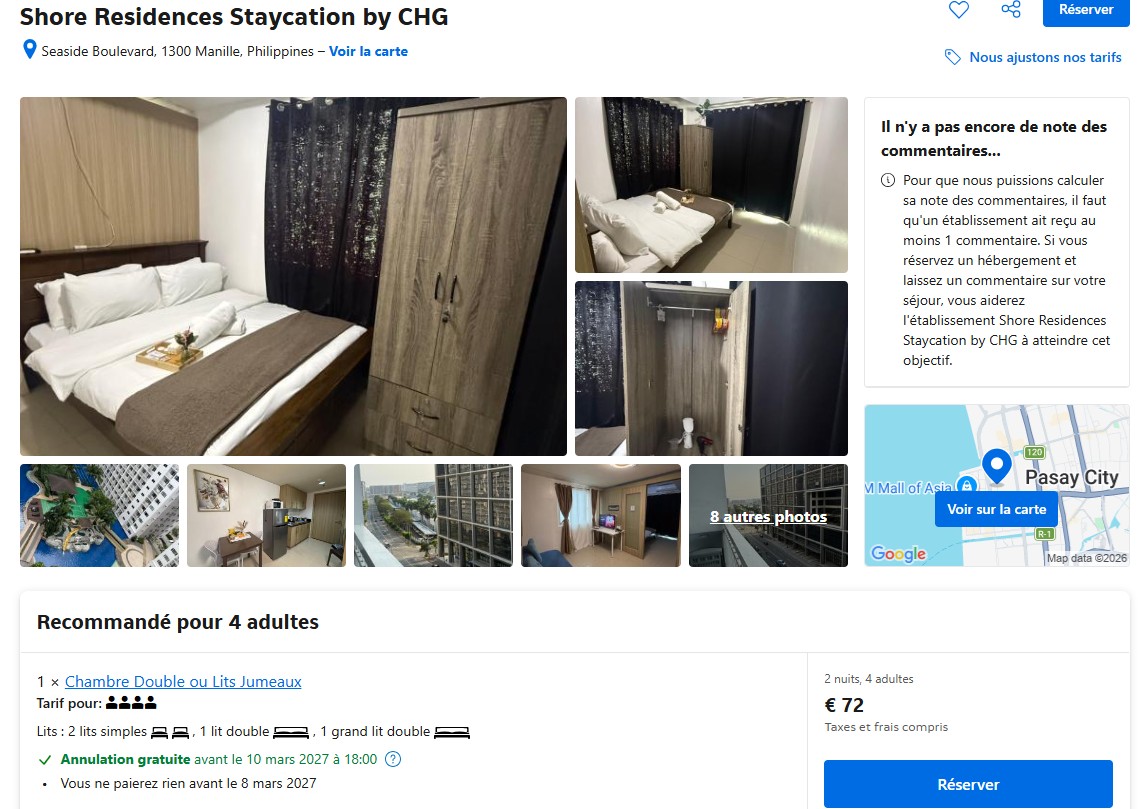Save property with the heart icon
The width and height of the screenshot is (1138, 809).
point(959,9)
